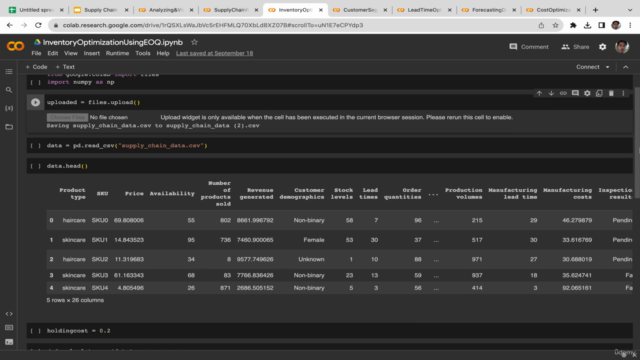The width and height of the screenshot is (640, 360).
Task: Bookmark this page star in address bar
Action: click(x=555, y=25)
